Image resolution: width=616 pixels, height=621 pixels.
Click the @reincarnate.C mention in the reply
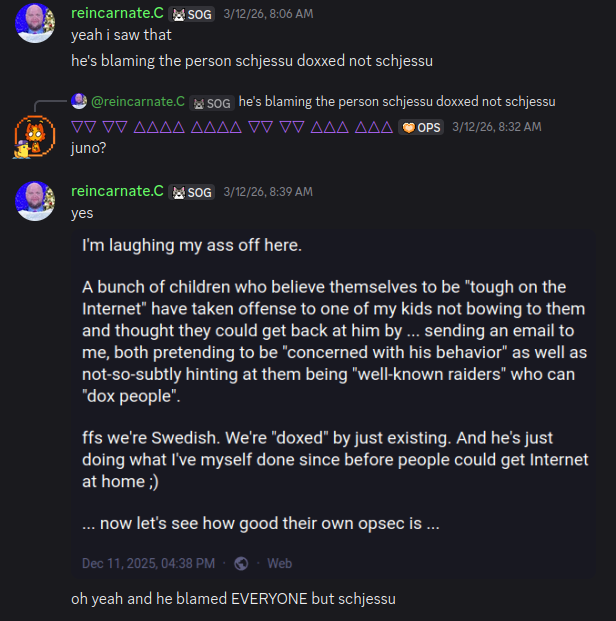point(138,101)
